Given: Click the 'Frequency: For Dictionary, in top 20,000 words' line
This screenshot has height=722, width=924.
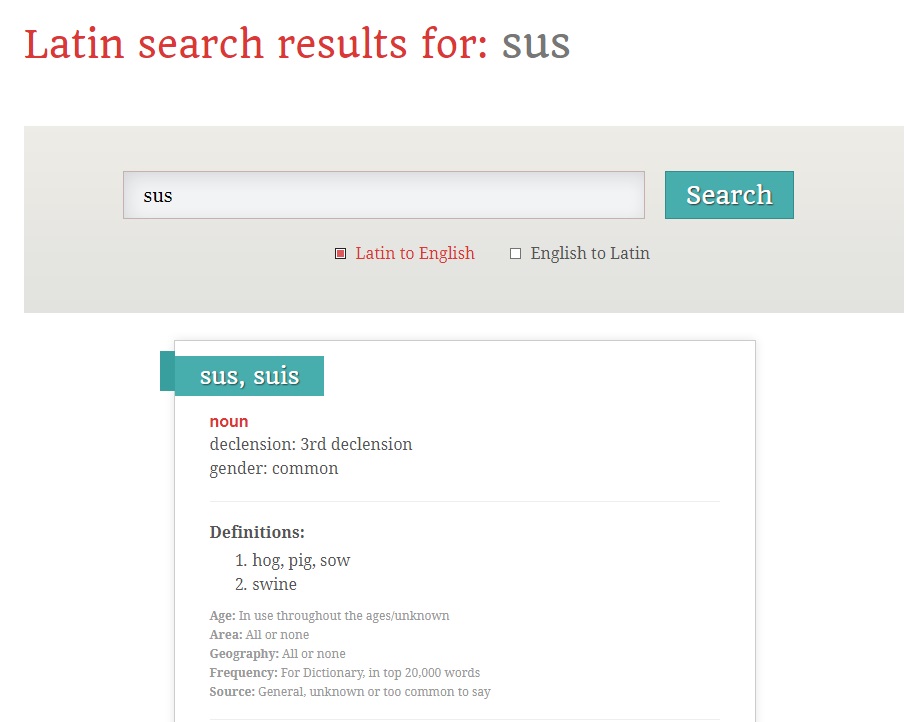Looking at the screenshot, I should [x=345, y=672].
